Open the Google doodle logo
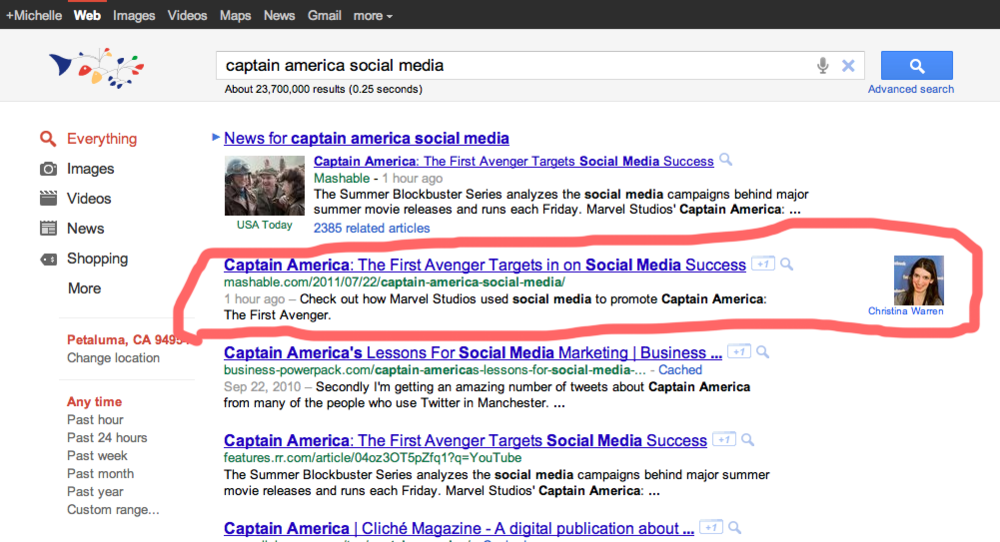The image size is (1000, 542). (96, 67)
